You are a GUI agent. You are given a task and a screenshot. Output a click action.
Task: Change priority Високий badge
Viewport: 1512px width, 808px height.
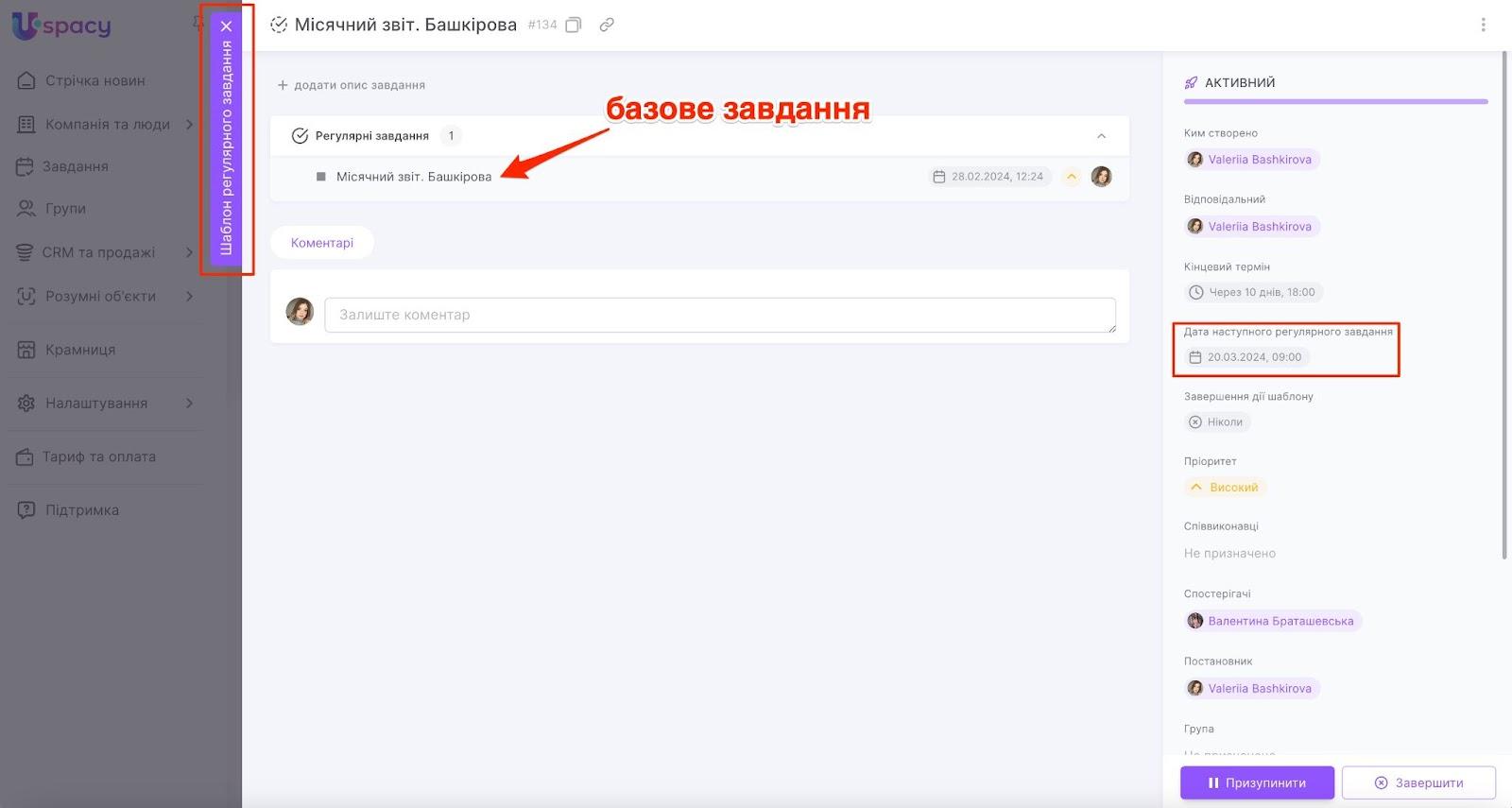tap(1225, 488)
